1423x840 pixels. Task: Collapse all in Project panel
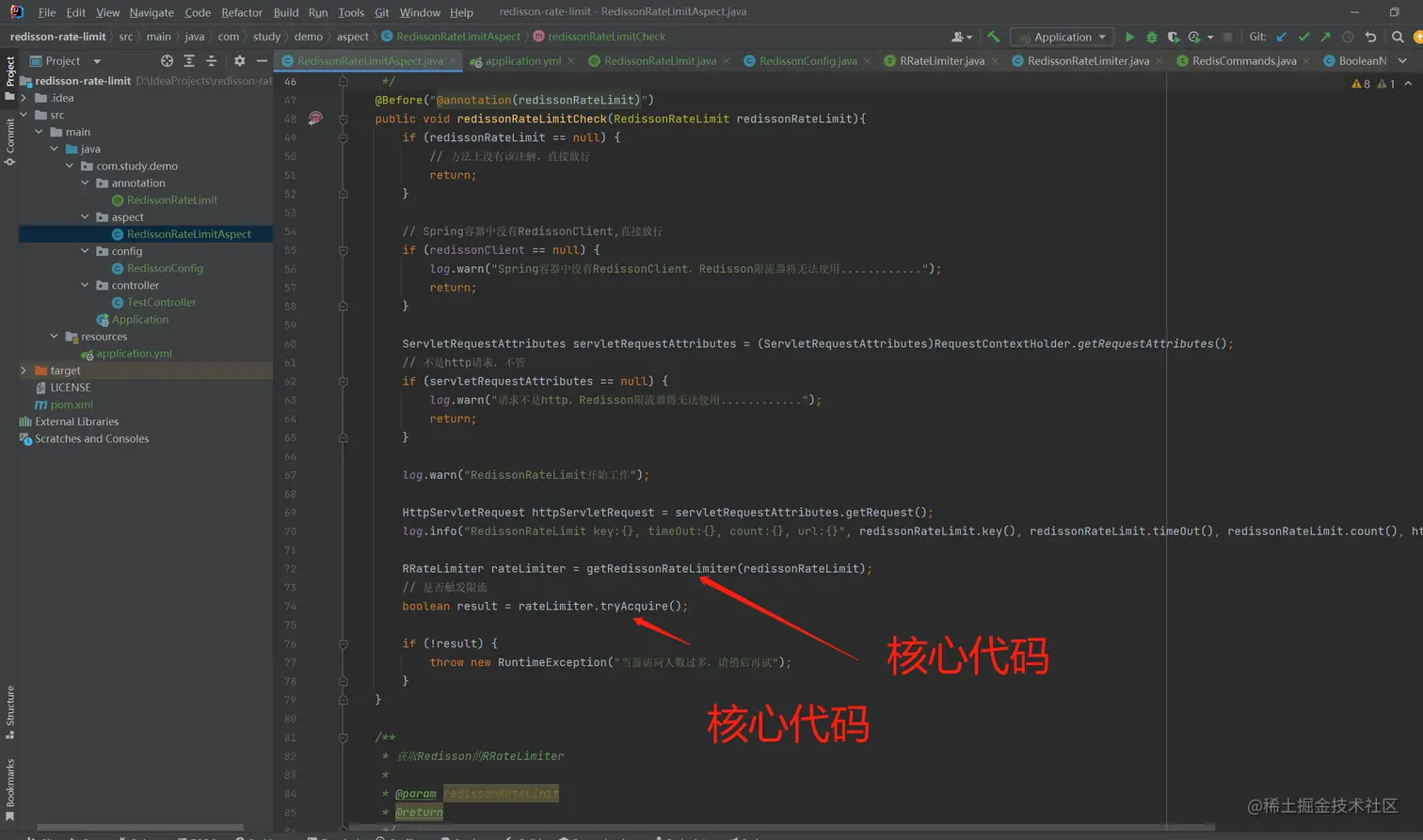pyautogui.click(x=211, y=60)
